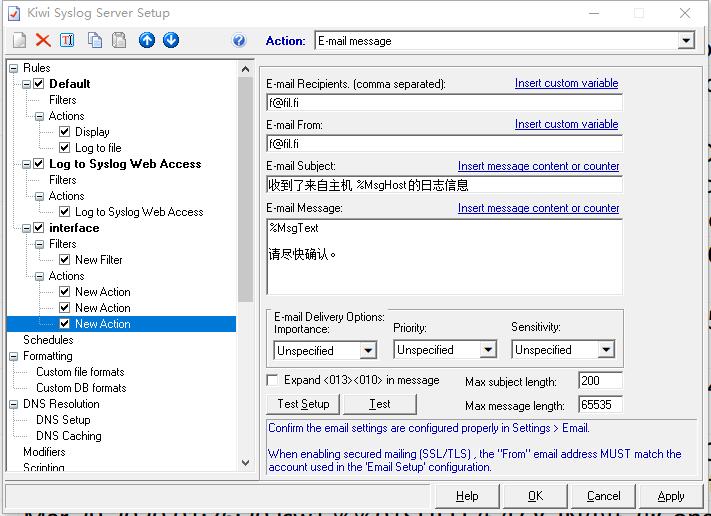This screenshot has width=711, height=516.
Task: Open the Importance dropdown
Action: pos(368,350)
